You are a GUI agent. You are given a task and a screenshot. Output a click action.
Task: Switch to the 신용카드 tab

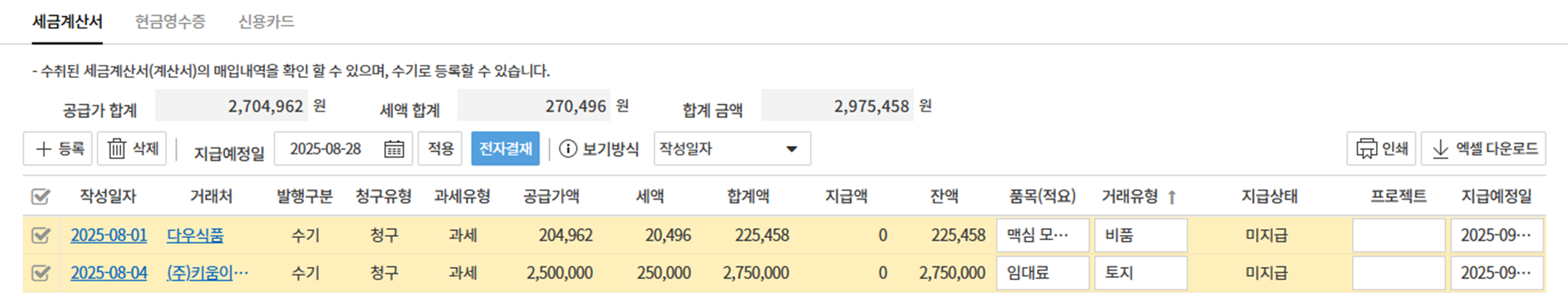[266, 22]
